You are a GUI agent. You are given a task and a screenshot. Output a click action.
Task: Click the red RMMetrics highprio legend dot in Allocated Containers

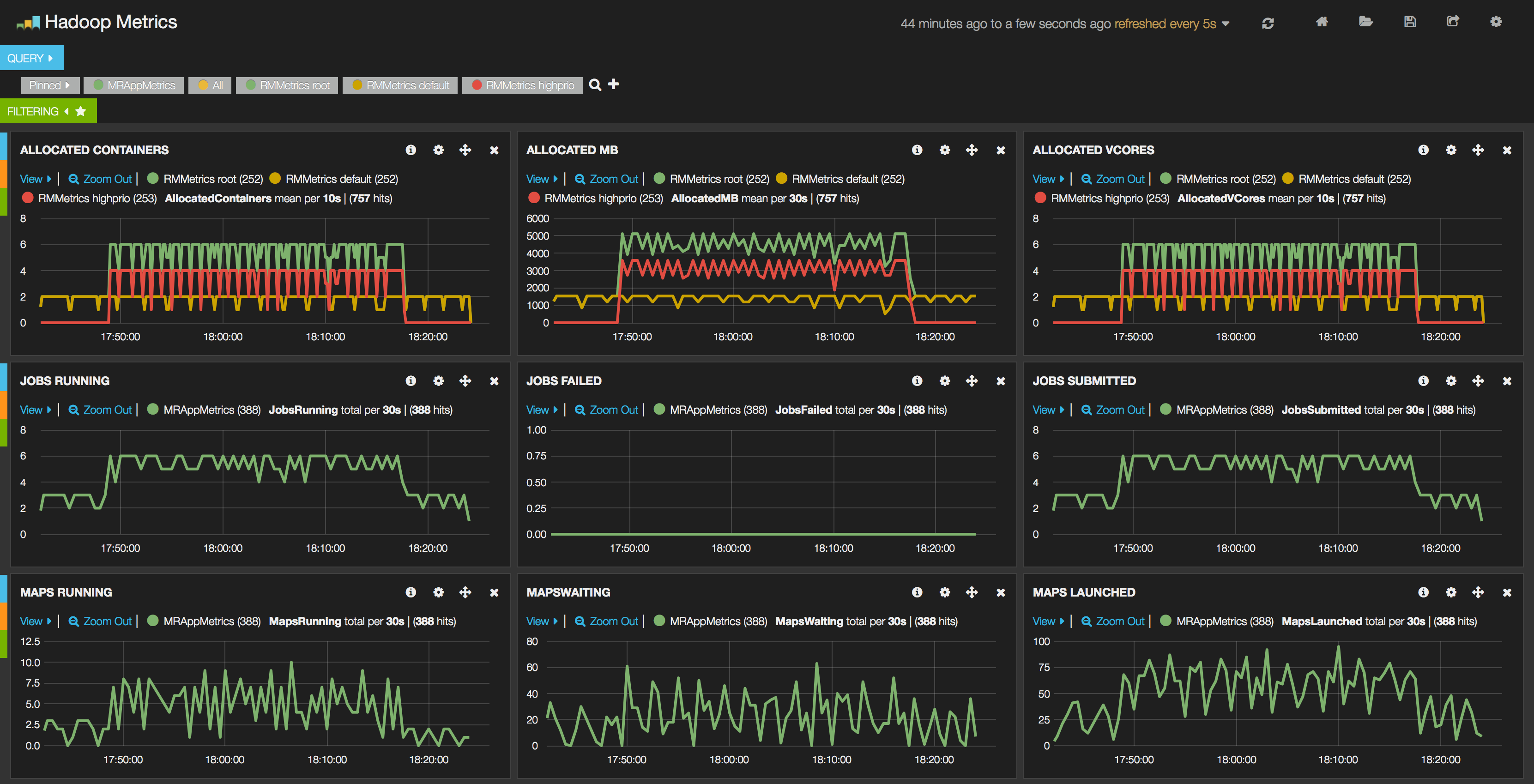(x=27, y=198)
